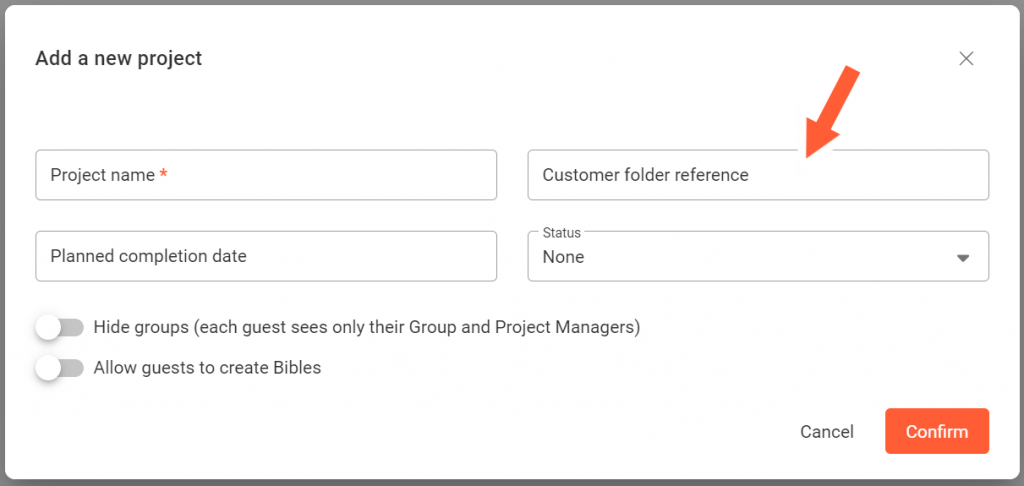This screenshot has width=1024, height=486.
Task: Click the orange arrow annotation
Action: click(x=832, y=112)
